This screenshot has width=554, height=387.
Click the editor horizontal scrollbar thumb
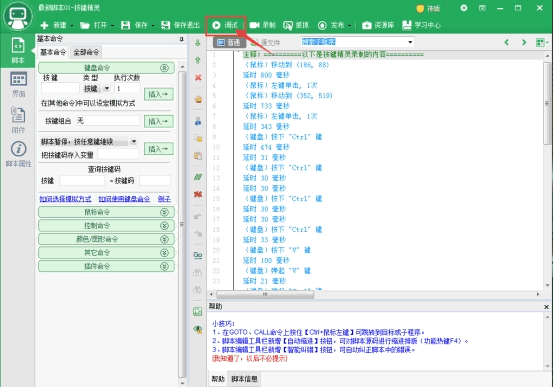click(265, 294)
